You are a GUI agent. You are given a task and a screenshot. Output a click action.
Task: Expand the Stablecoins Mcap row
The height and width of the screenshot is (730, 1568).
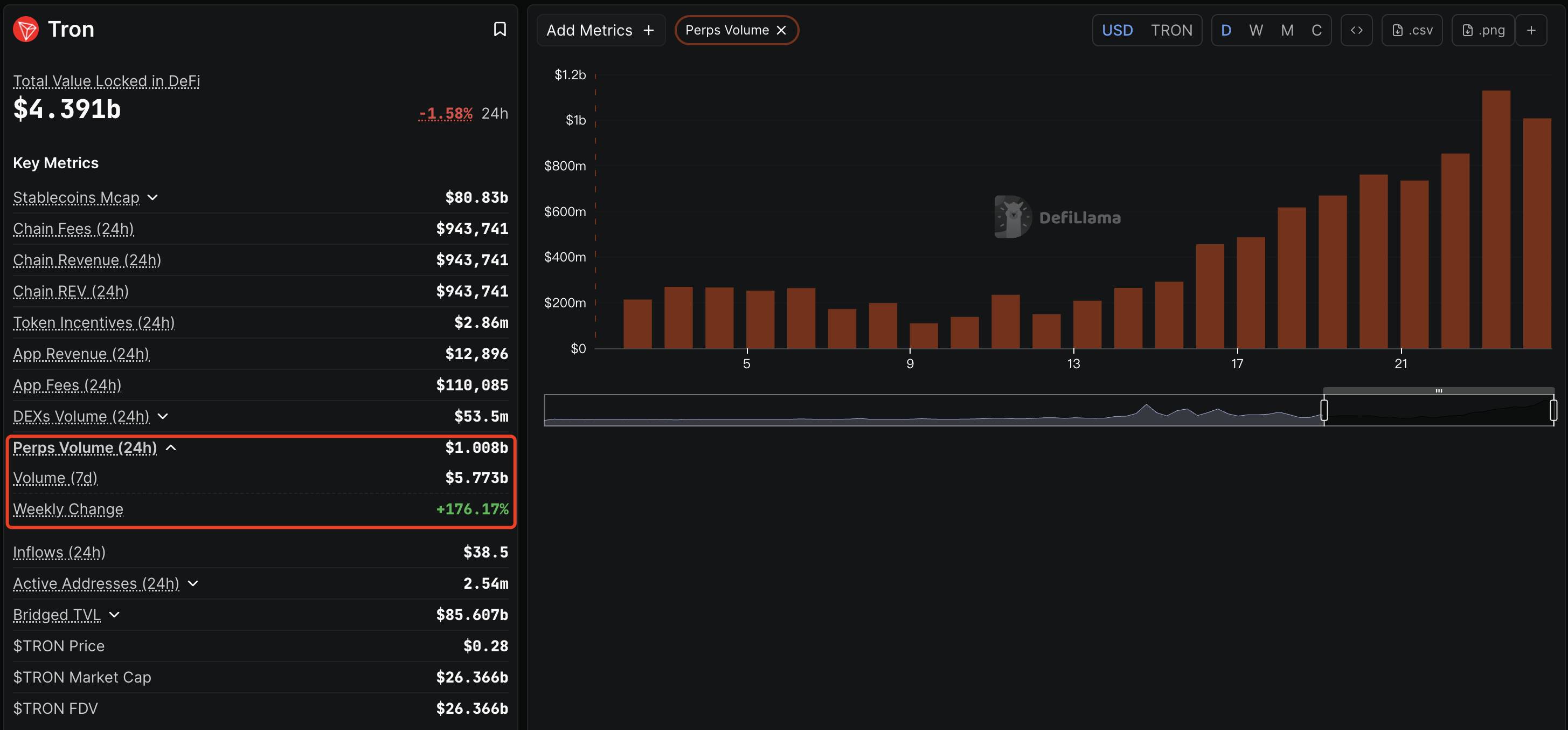153,198
